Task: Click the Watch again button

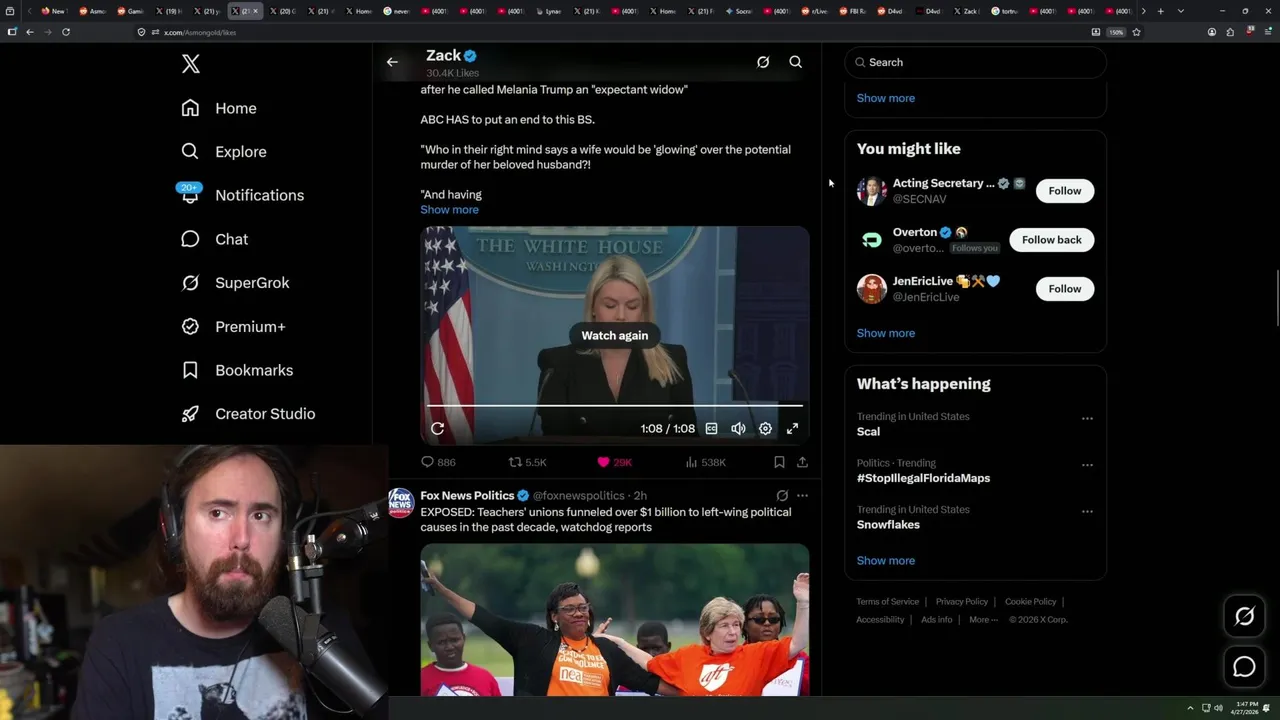Action: click(x=615, y=335)
